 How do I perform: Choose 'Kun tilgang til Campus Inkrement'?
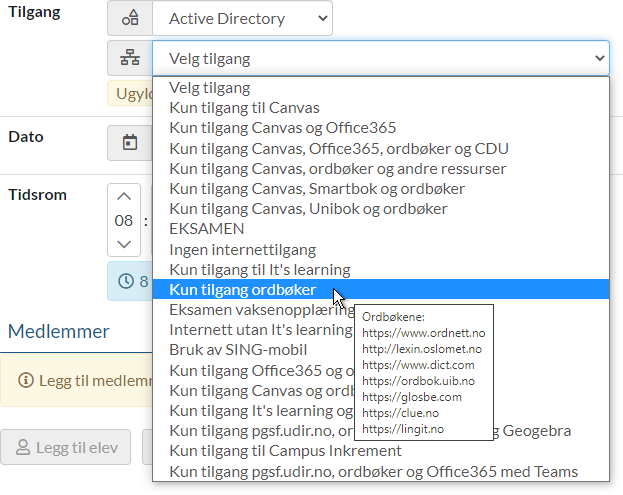click(285, 451)
